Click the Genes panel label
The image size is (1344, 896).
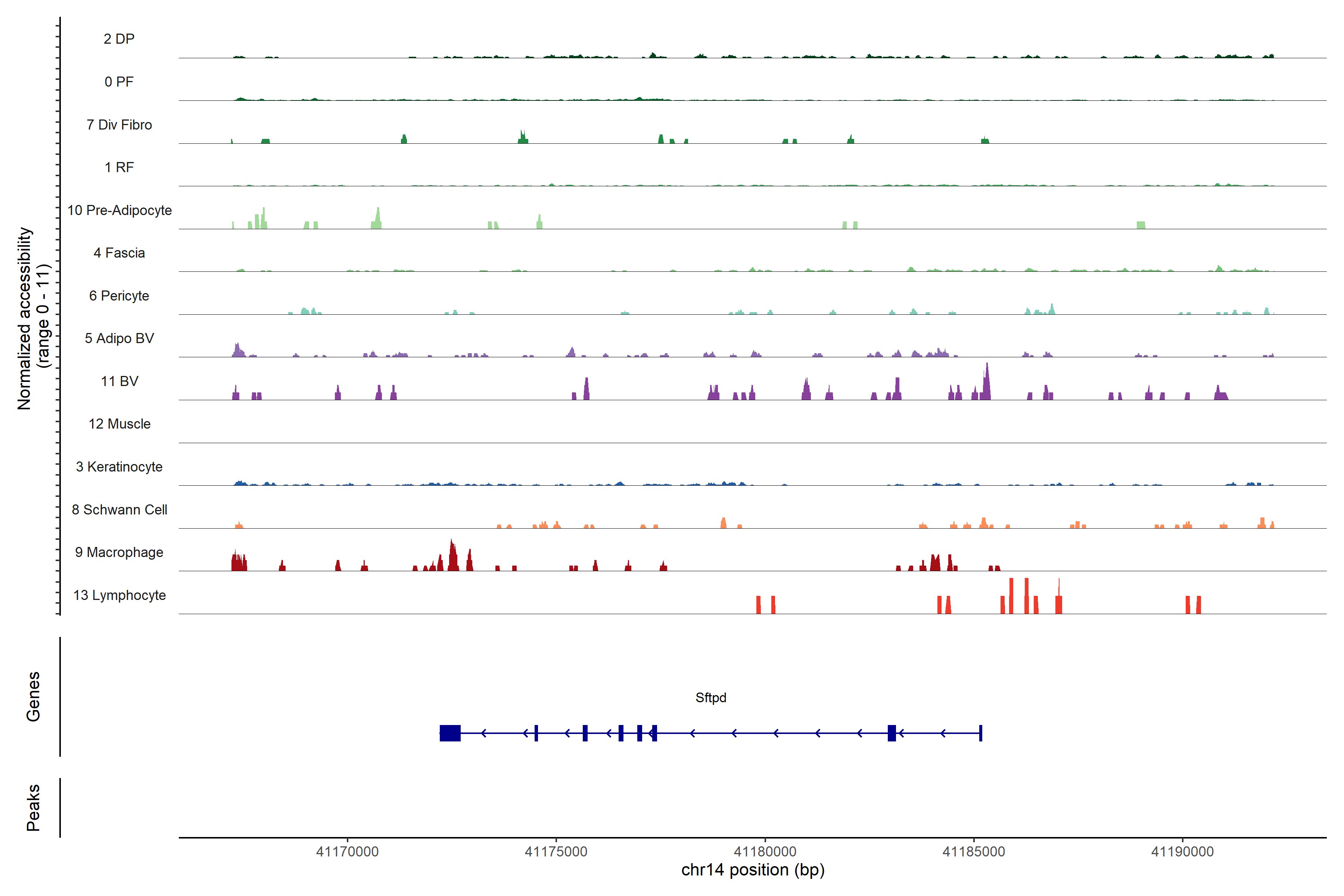pyautogui.click(x=33, y=697)
